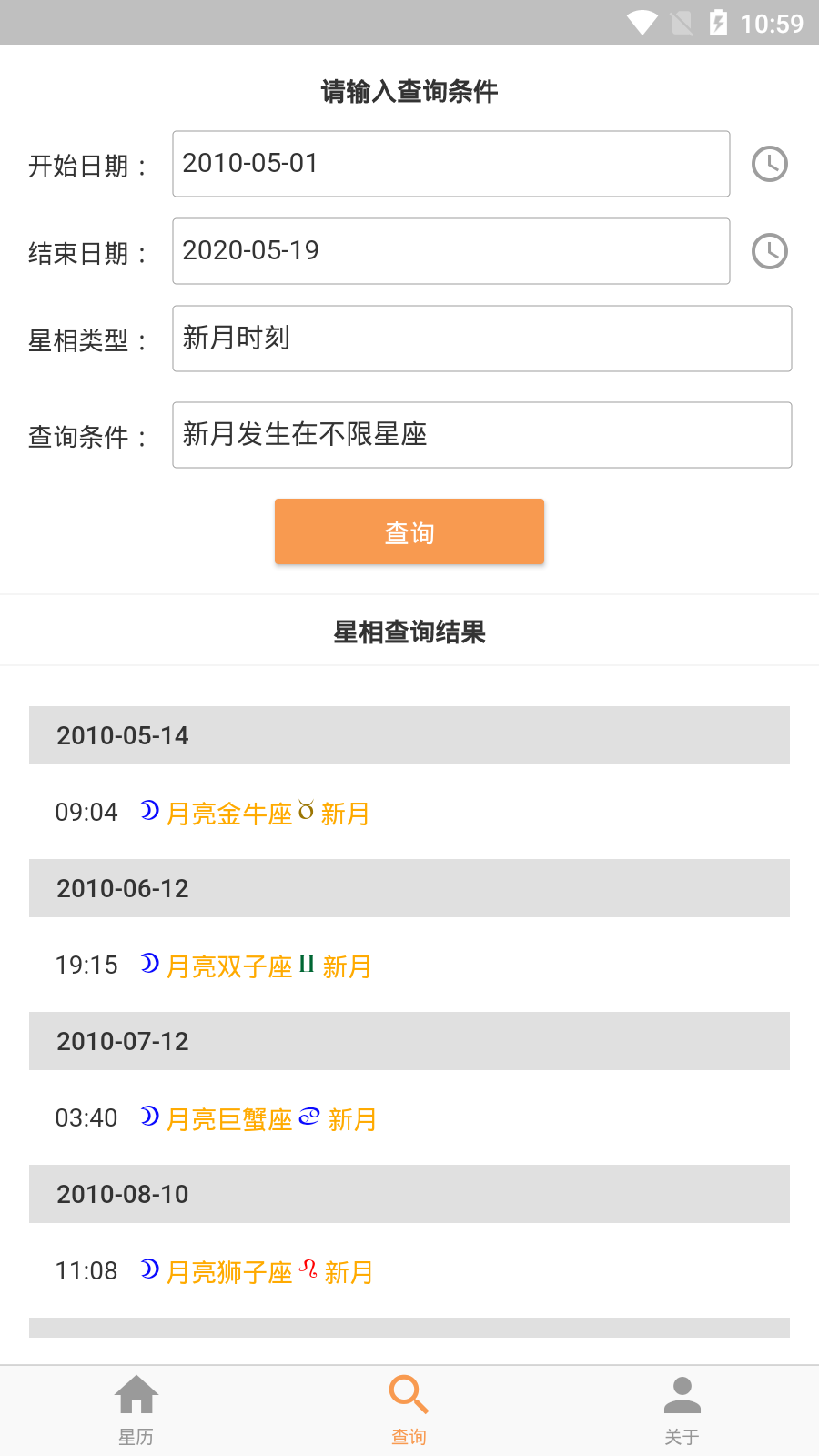This screenshot has height=1456, width=819.
Task: Tap moon icon beside 月亮金牛座
Action: 150,810
